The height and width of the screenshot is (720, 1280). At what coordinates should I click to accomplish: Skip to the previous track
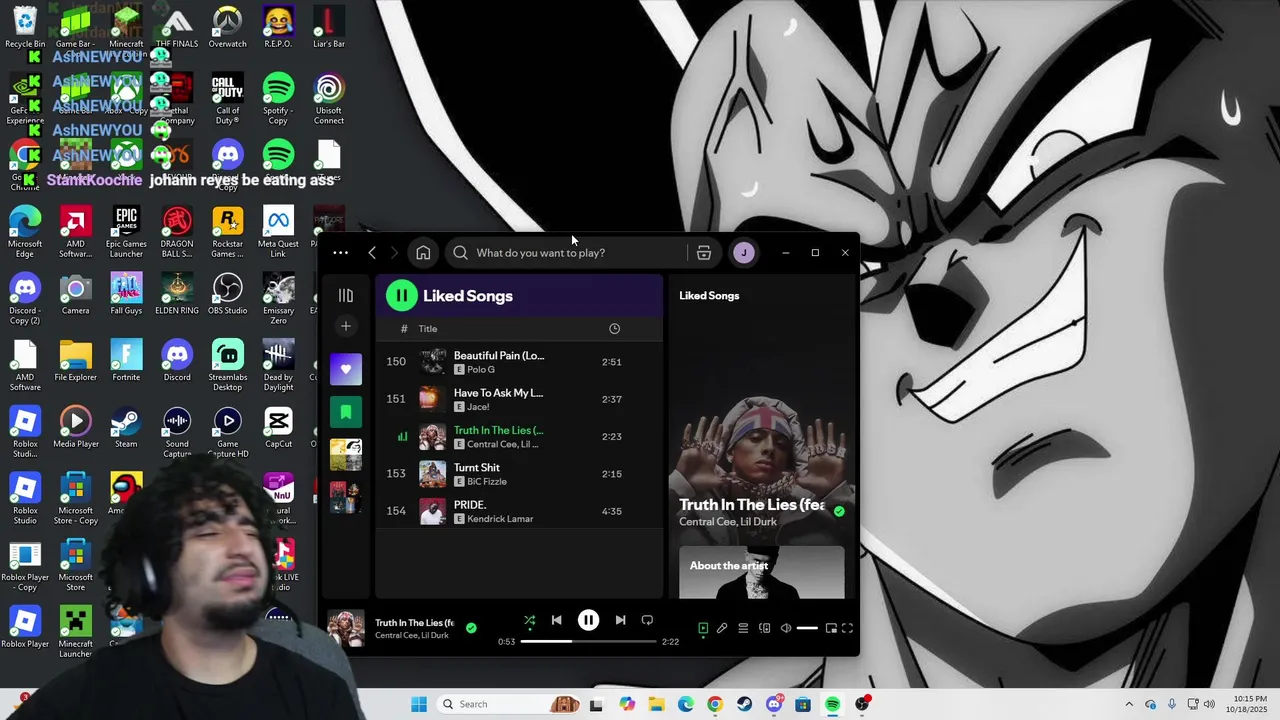pos(557,621)
